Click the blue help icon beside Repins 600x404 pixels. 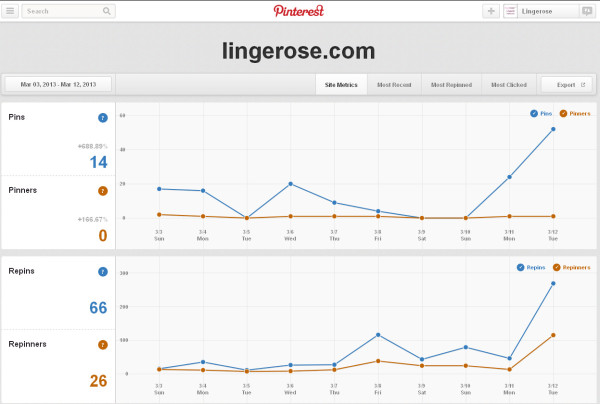(x=103, y=272)
